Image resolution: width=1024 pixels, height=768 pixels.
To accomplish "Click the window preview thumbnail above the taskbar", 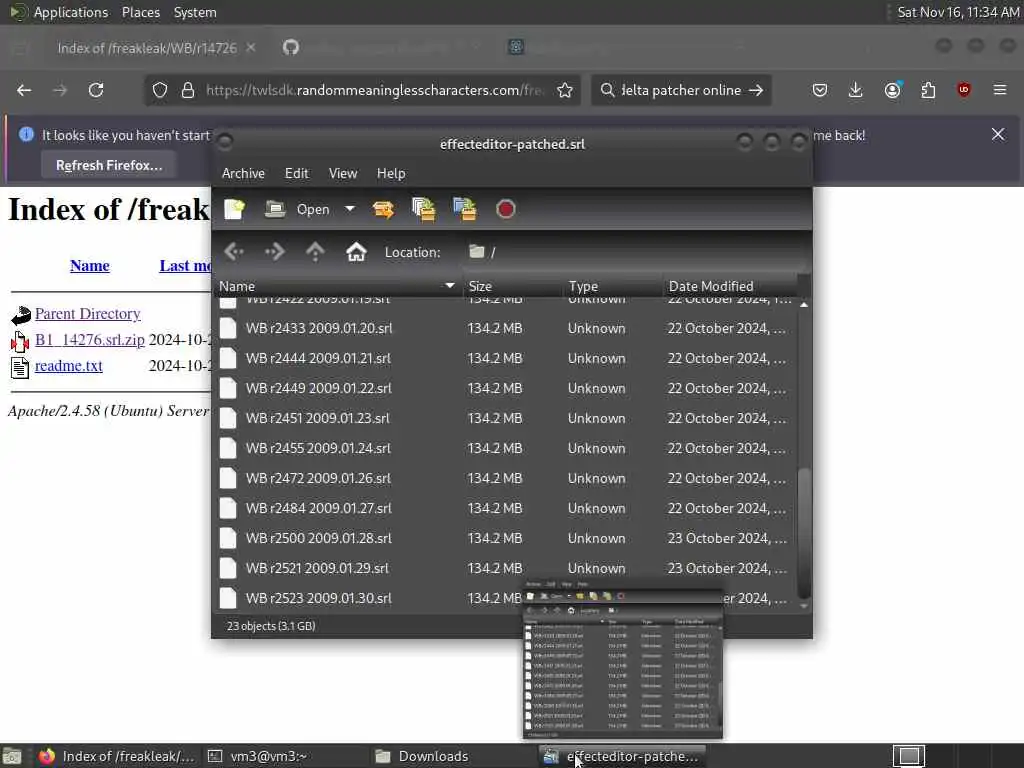I will tap(623, 658).
